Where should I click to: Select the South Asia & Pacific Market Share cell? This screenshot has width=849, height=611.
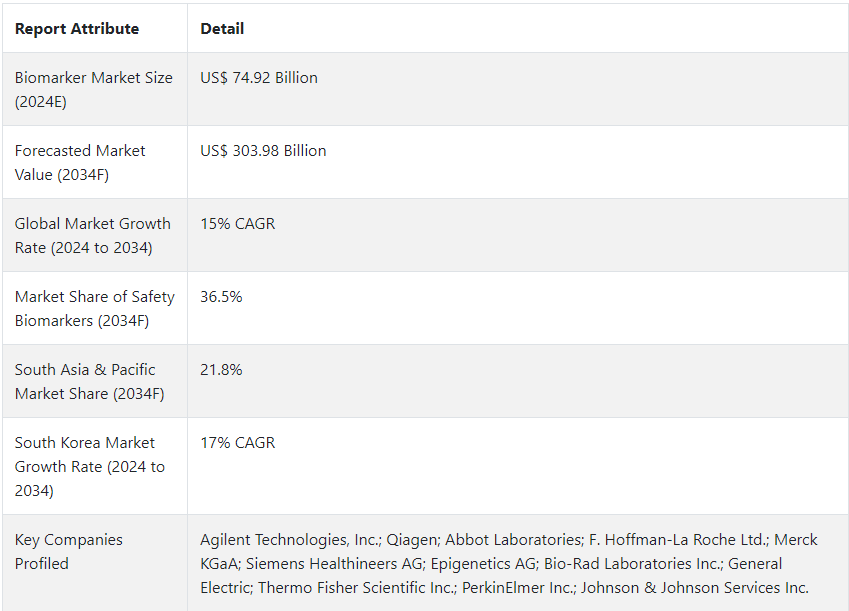point(89,381)
